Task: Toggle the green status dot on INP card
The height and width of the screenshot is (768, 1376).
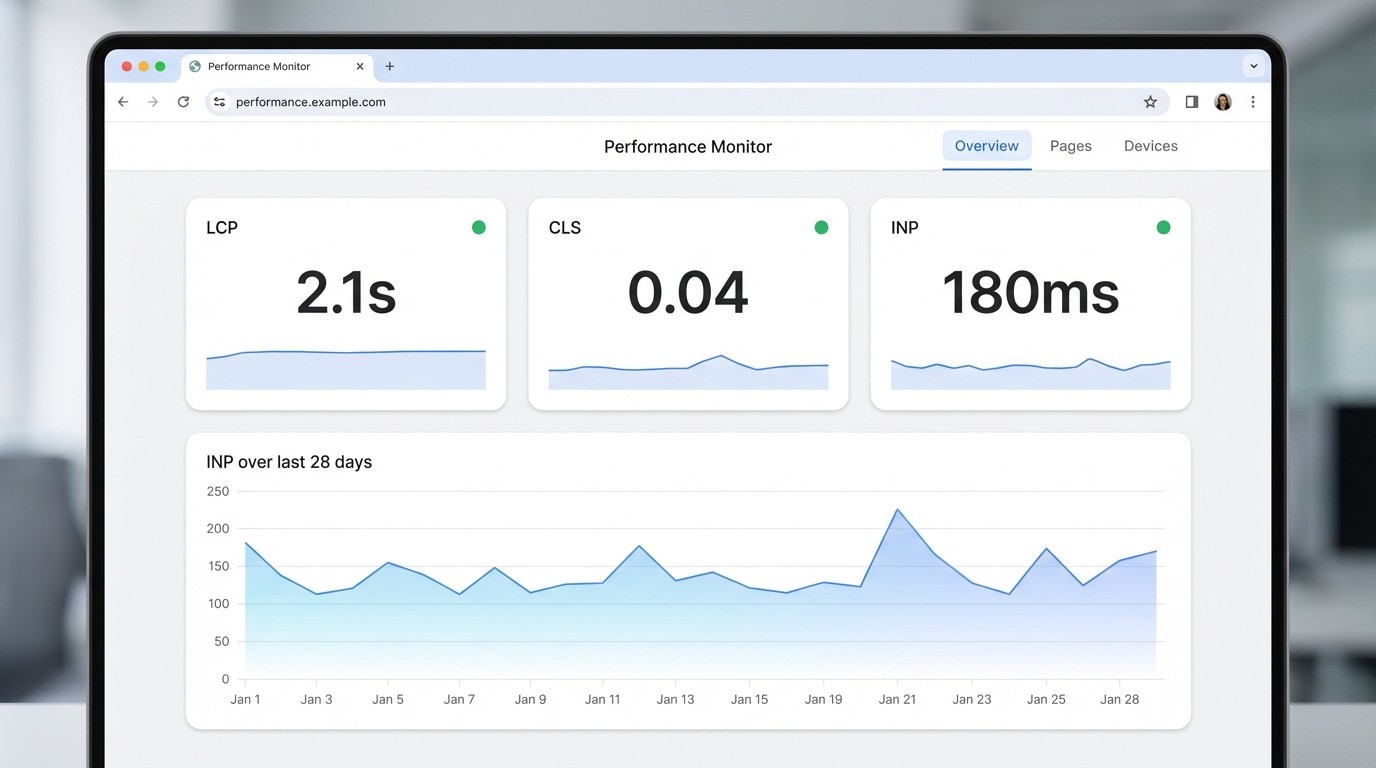Action: 1163,227
